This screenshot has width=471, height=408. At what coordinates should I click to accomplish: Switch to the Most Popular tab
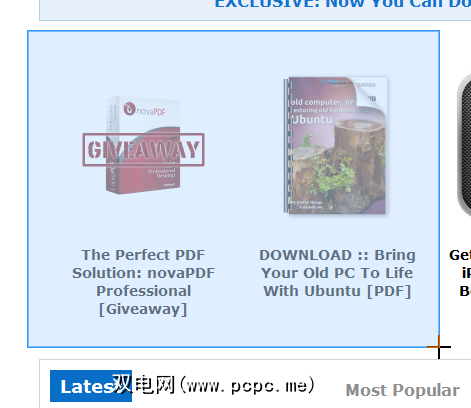[x=402, y=390]
